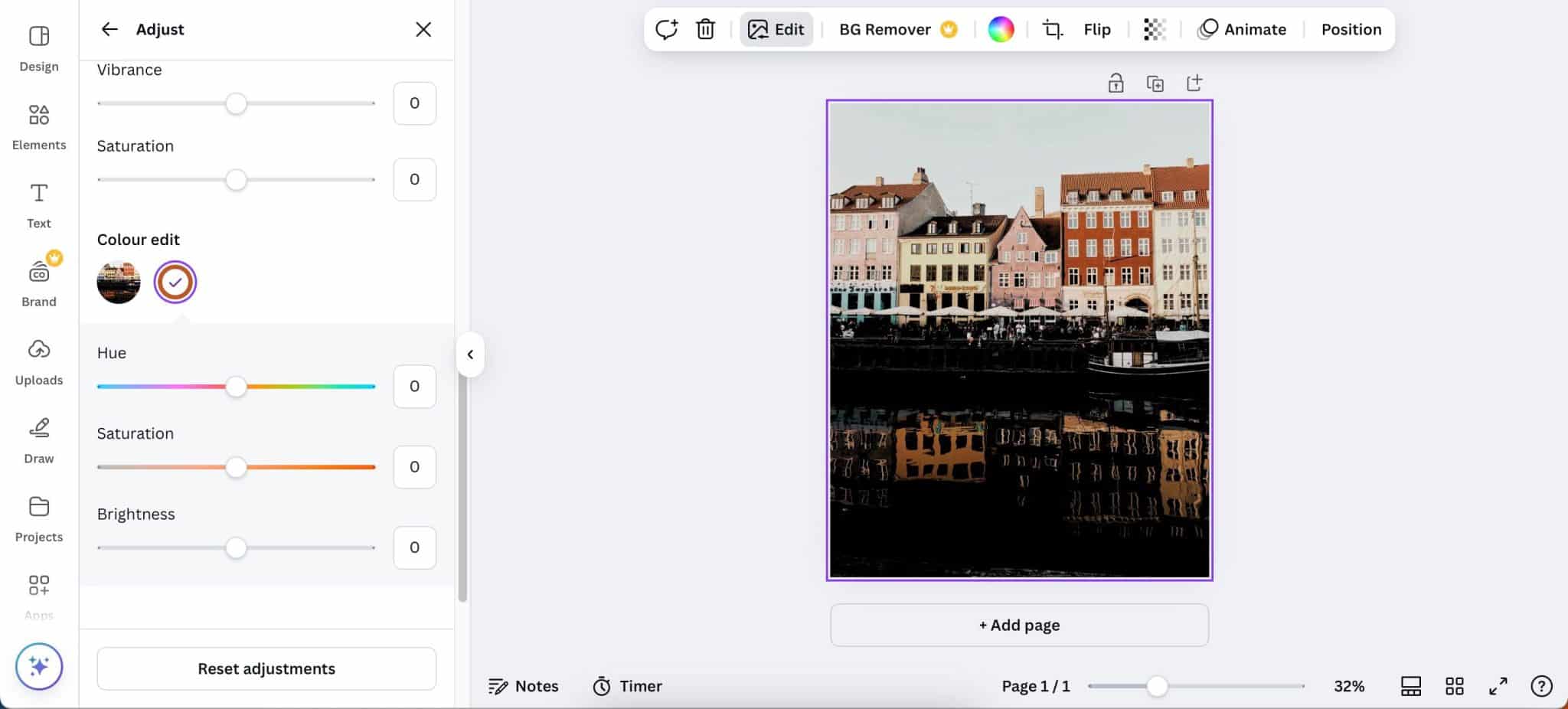Click the top Saturation value field
Image resolution: width=1568 pixels, height=709 pixels.
click(x=414, y=179)
